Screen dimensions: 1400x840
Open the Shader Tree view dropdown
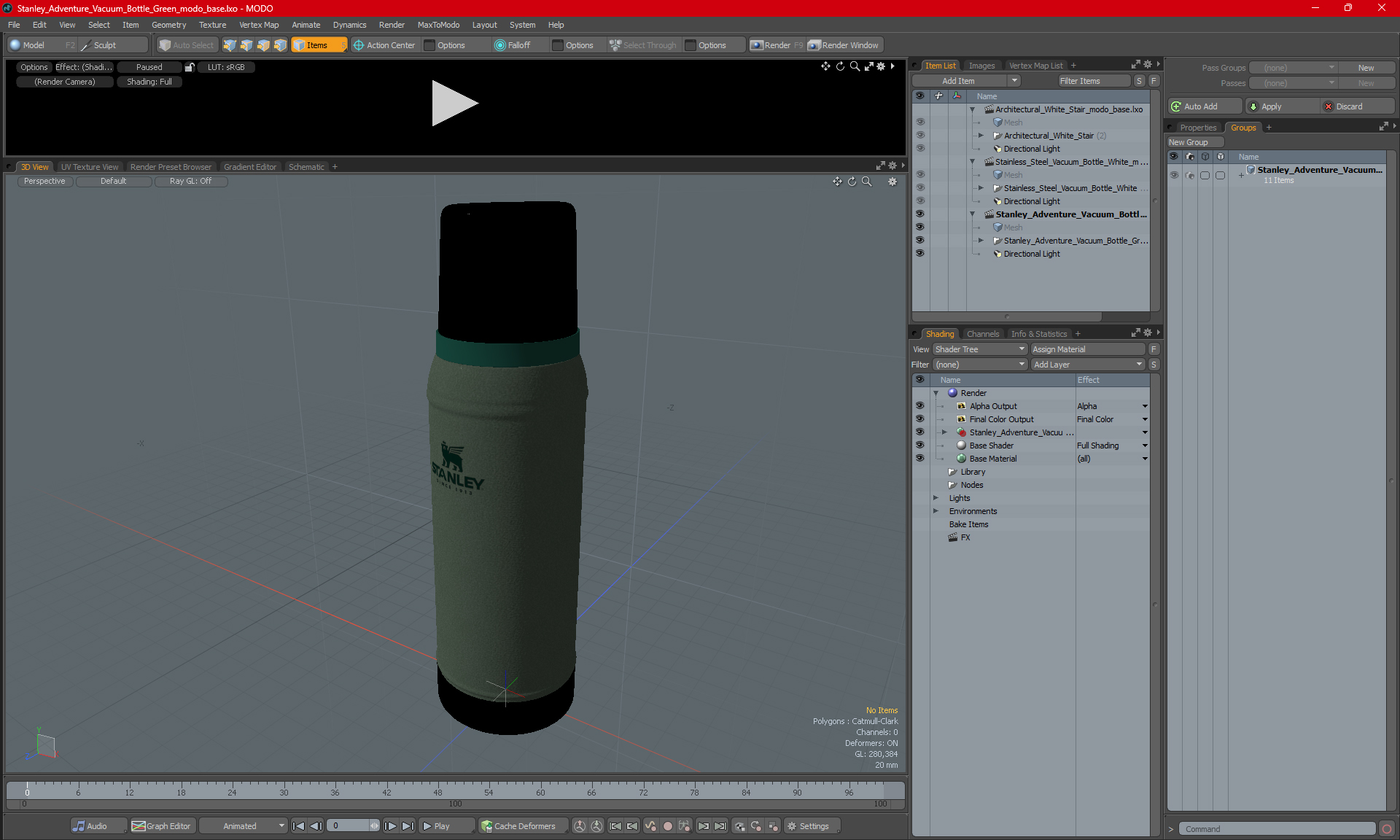pos(980,349)
